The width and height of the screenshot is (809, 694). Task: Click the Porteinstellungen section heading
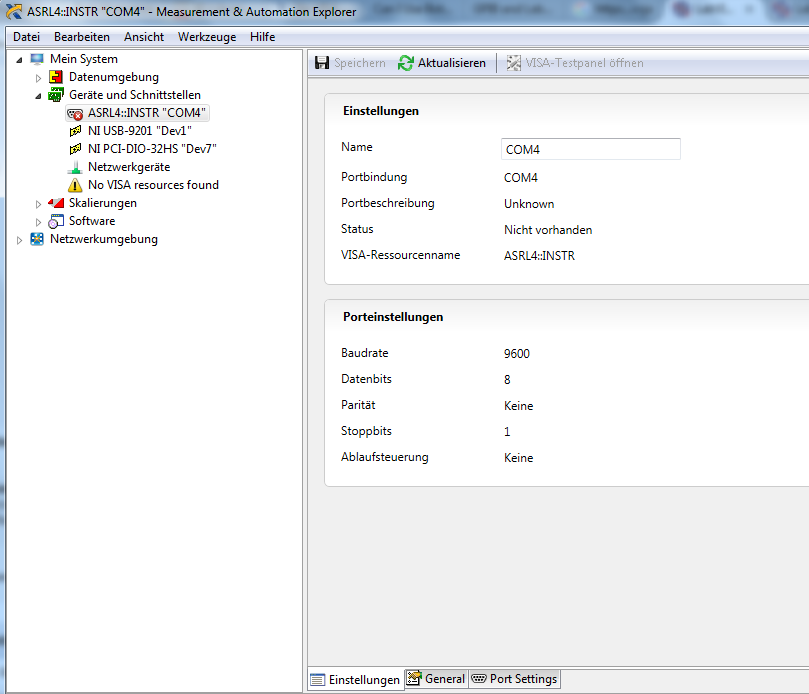click(393, 317)
